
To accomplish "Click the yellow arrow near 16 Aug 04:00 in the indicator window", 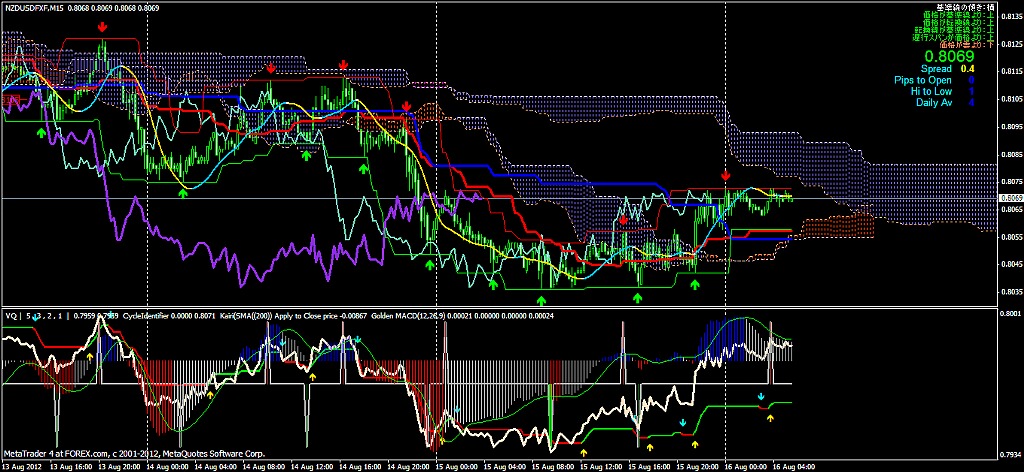I will (770, 417).
